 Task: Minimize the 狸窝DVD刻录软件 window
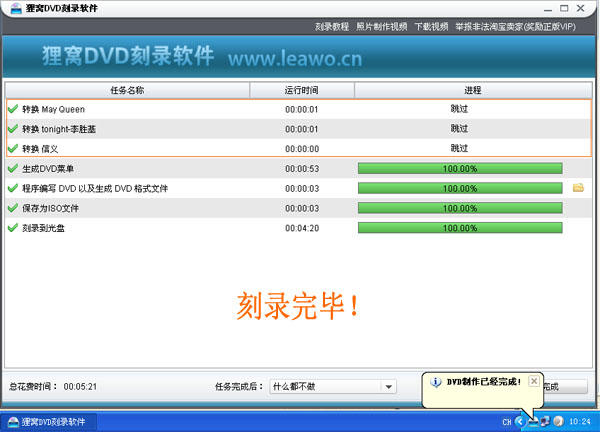pos(548,8)
